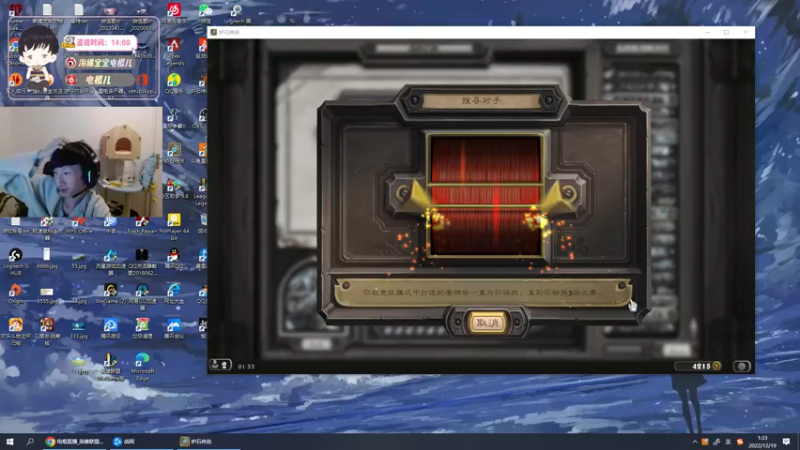Expand the system tray hidden icons chevron

(694, 442)
